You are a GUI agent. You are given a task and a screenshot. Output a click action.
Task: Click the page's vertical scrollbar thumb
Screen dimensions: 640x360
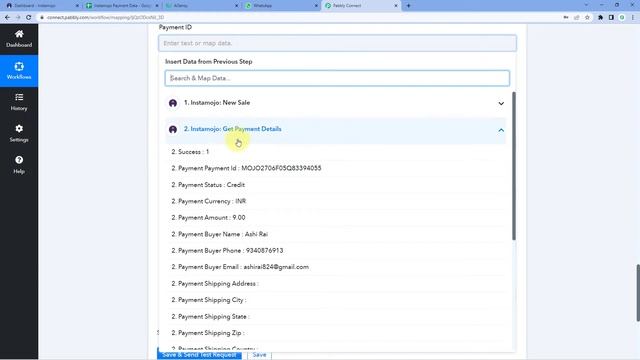(638, 292)
